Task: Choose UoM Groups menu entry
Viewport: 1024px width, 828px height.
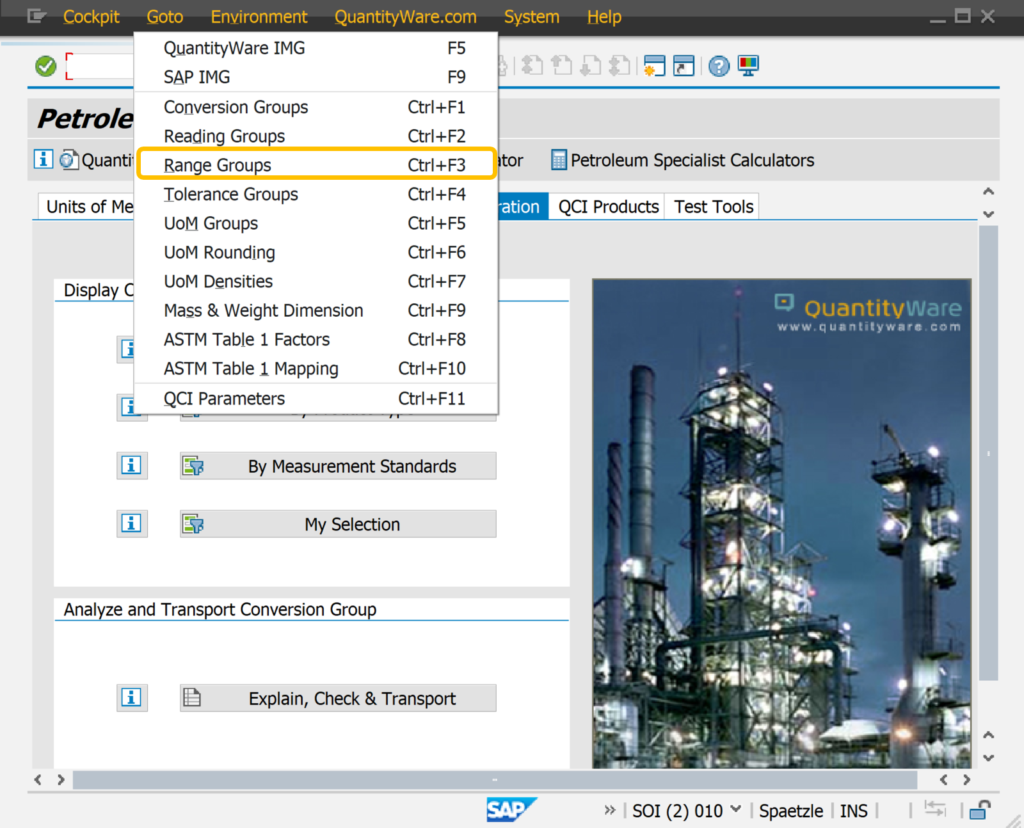Action: pos(315,223)
